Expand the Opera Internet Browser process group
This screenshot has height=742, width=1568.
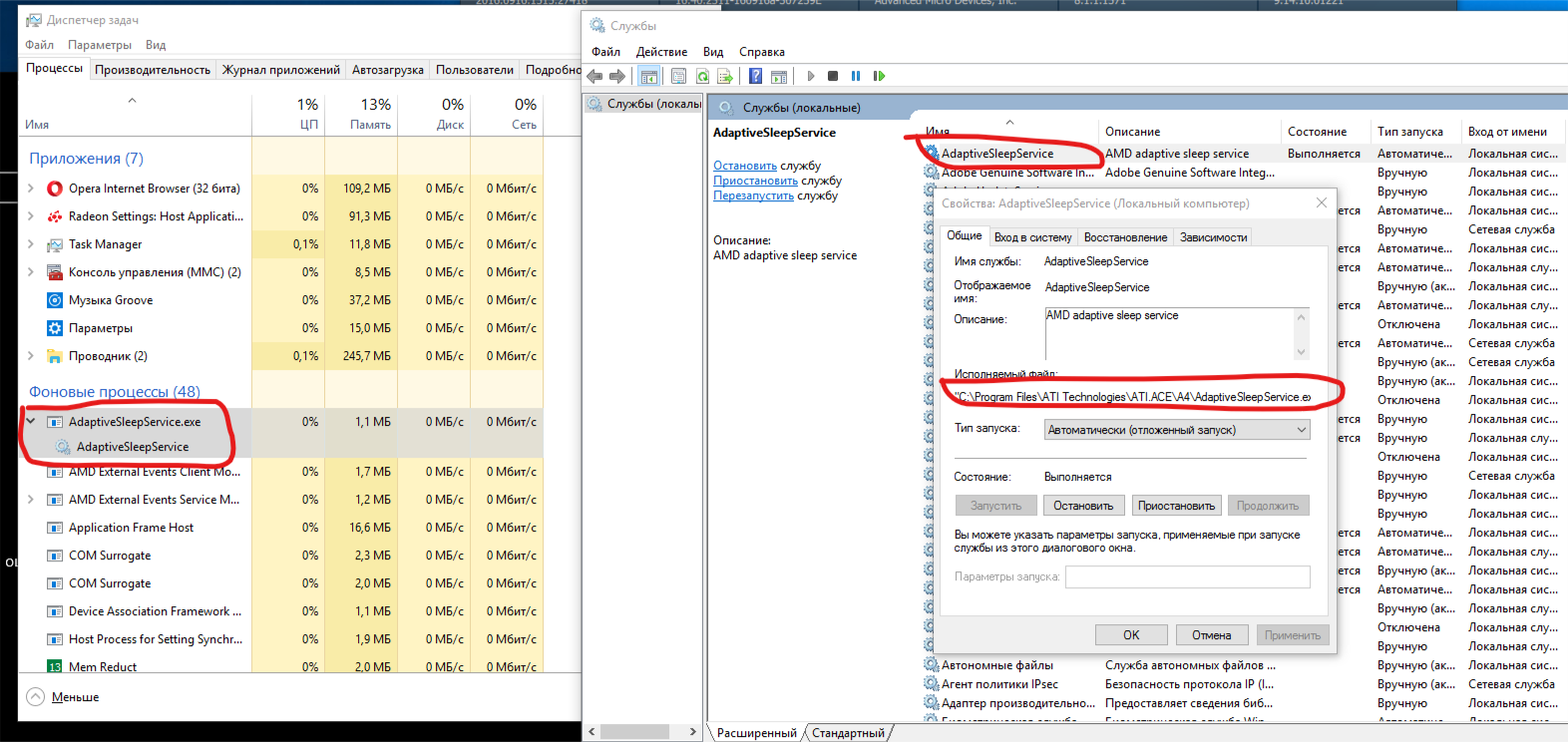(x=31, y=188)
